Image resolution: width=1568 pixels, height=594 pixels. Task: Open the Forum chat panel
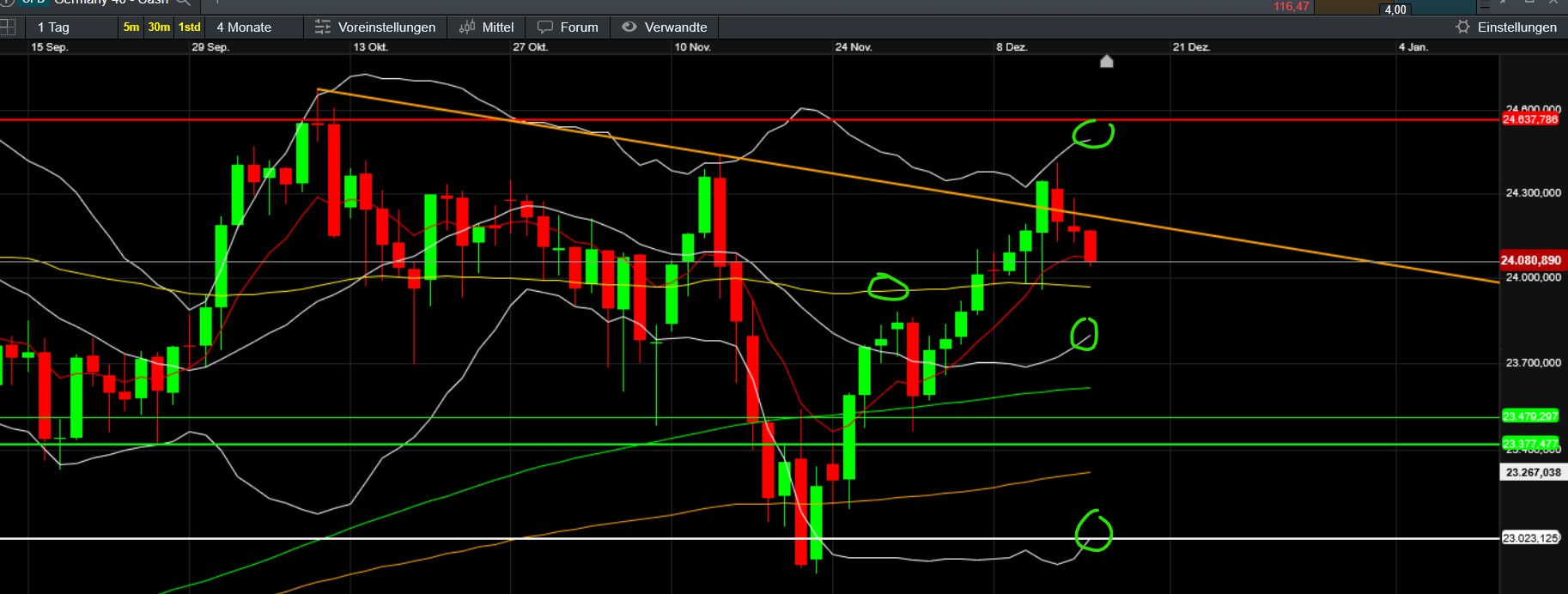click(568, 27)
